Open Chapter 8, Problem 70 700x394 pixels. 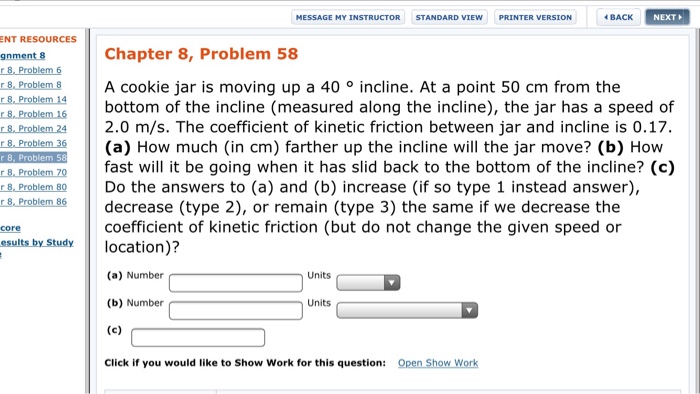tap(33, 172)
